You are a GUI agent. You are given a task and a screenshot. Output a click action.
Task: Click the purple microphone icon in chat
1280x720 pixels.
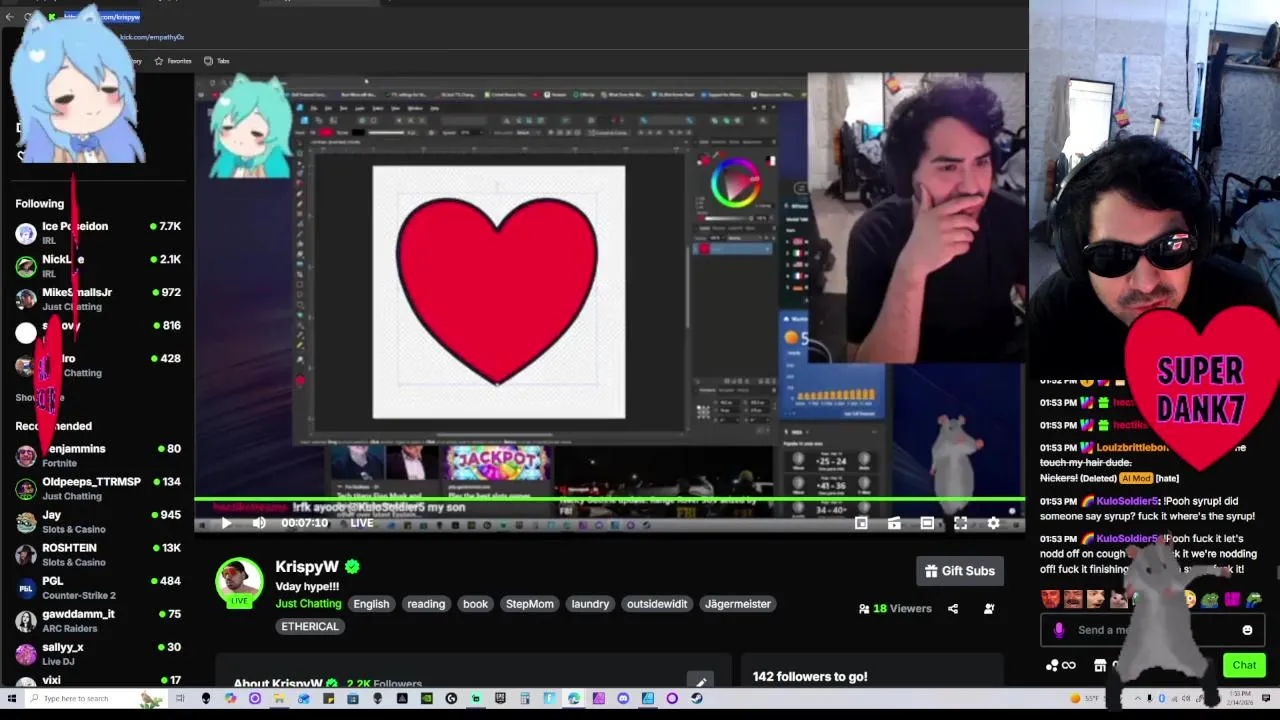[x=1059, y=630]
